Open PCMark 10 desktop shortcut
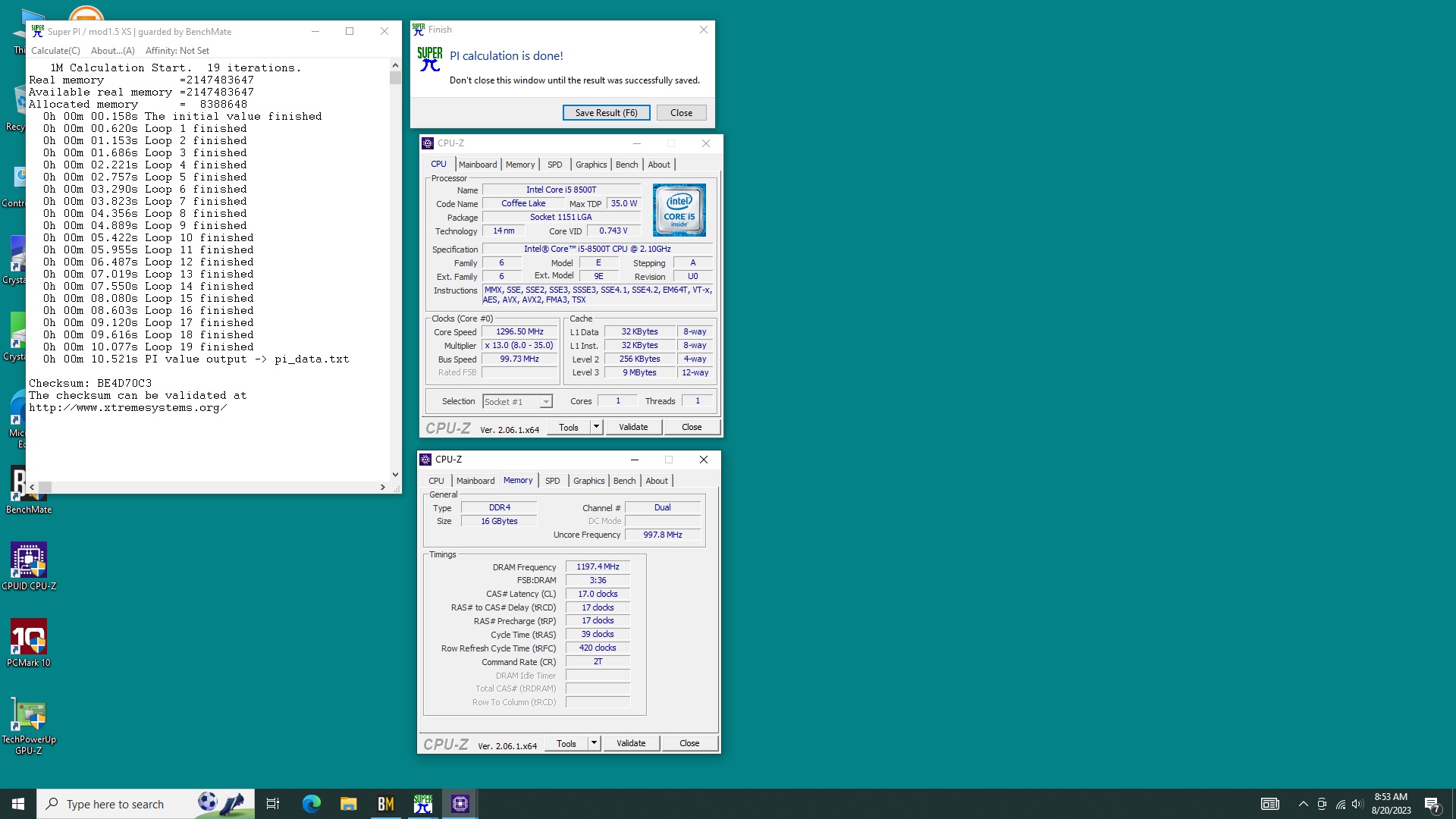The height and width of the screenshot is (819, 1456). click(29, 642)
